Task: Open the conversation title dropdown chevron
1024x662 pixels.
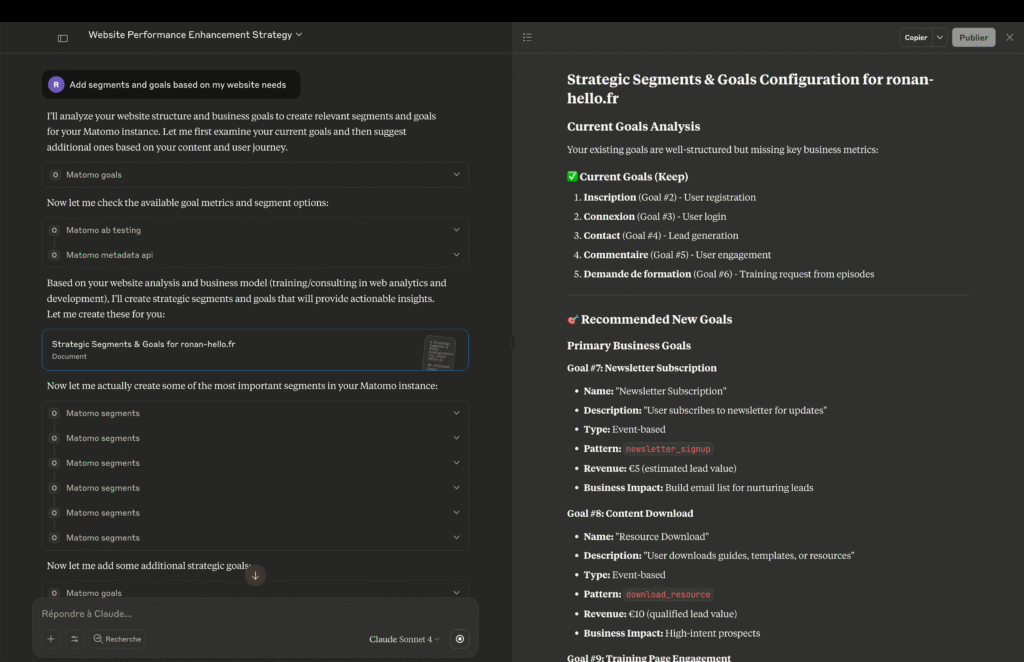Action: (299, 33)
